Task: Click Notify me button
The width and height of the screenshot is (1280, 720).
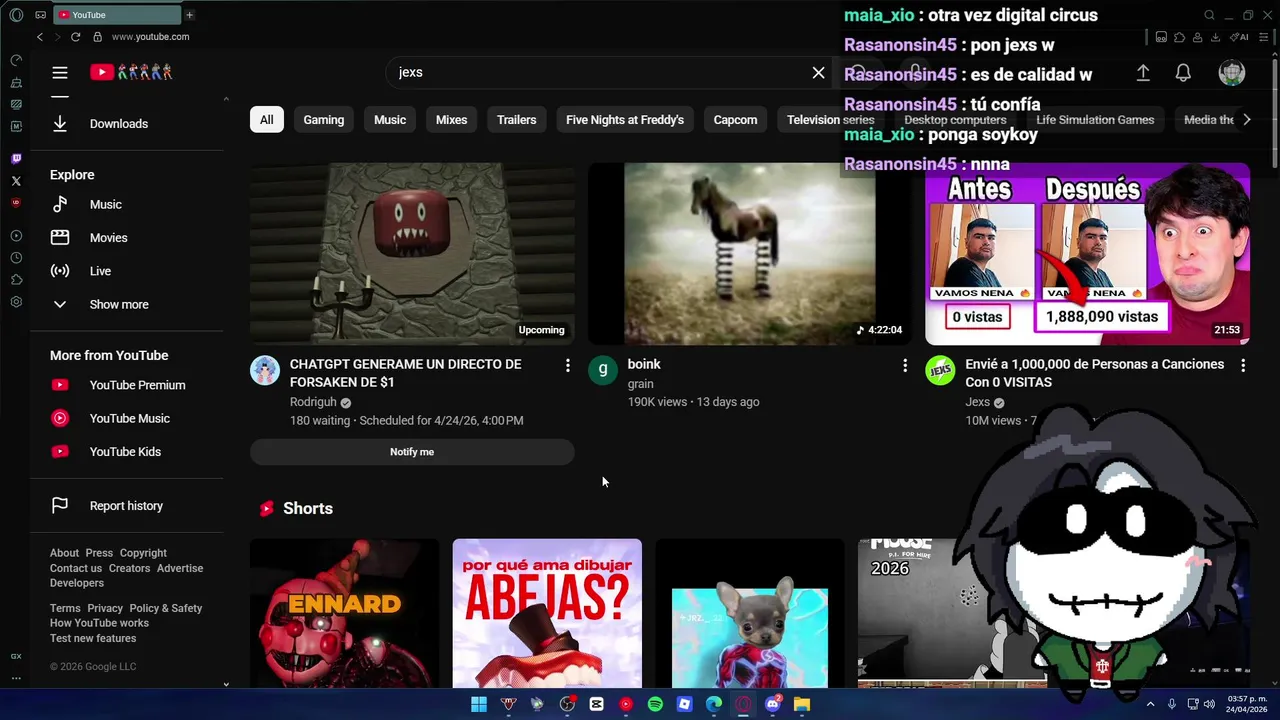Action: point(412,452)
